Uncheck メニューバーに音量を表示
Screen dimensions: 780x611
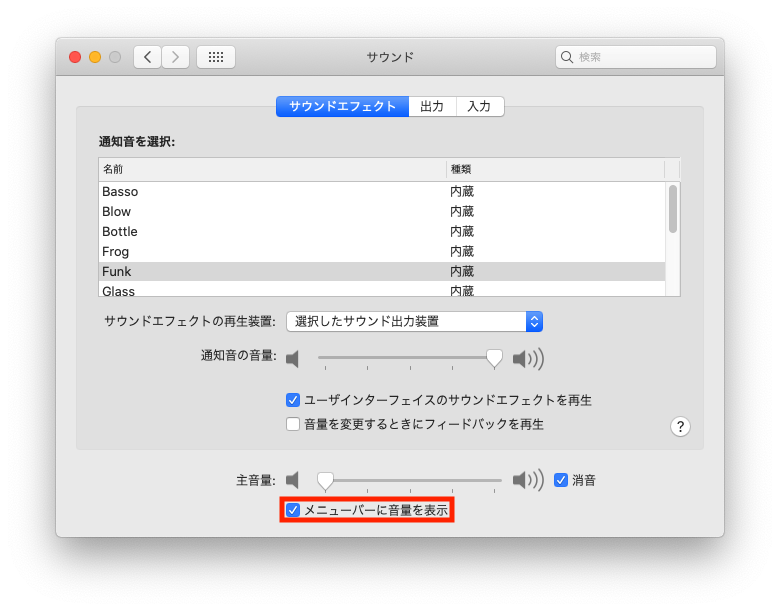[293, 510]
